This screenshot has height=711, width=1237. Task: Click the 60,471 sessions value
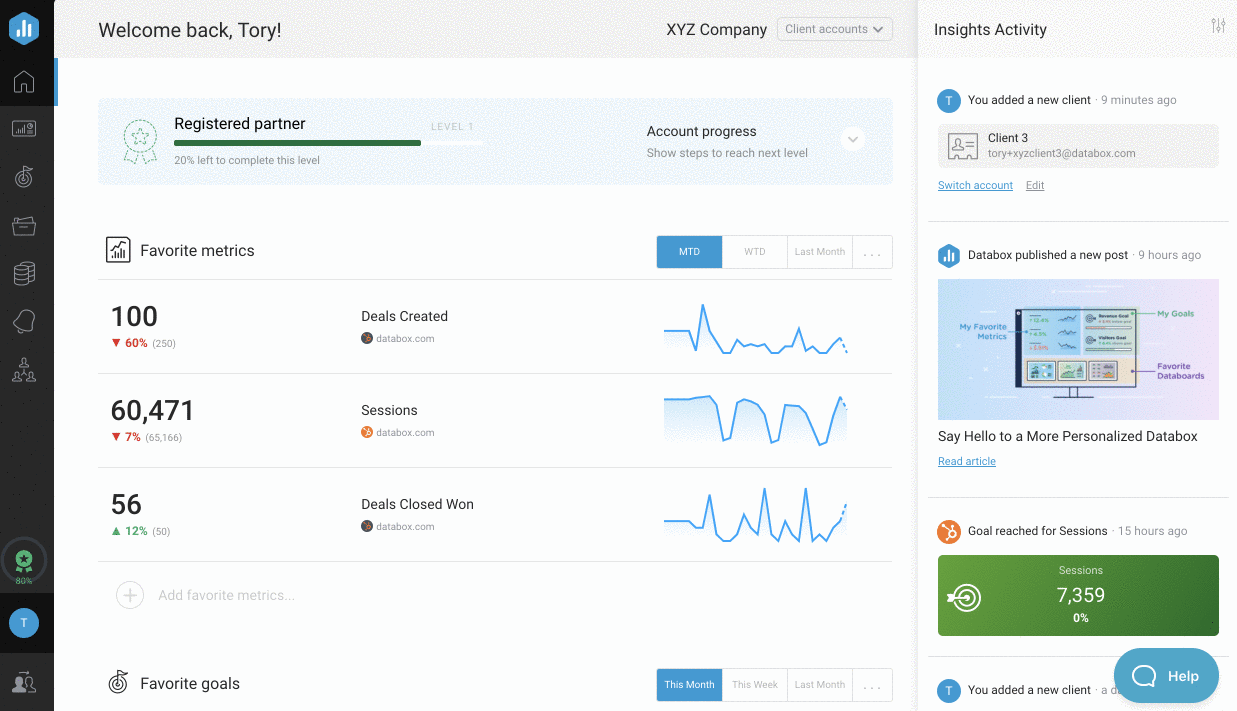(x=153, y=411)
